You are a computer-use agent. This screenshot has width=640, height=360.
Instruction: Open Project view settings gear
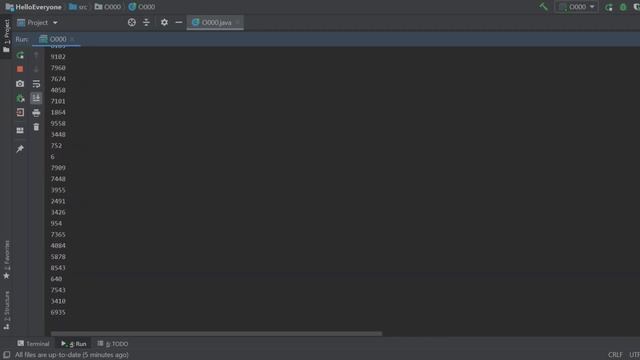pyautogui.click(x=164, y=22)
